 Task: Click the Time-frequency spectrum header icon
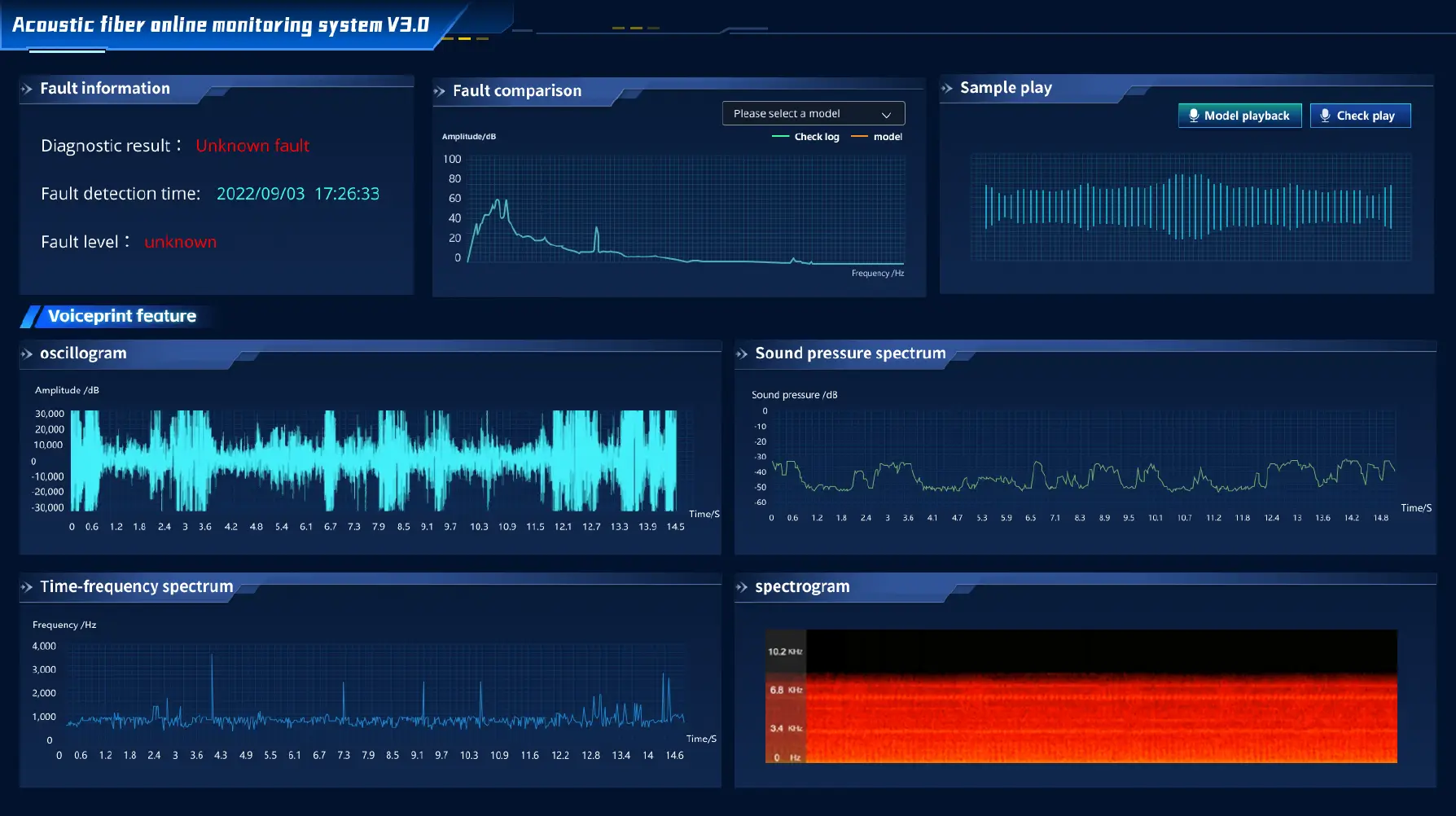28,586
